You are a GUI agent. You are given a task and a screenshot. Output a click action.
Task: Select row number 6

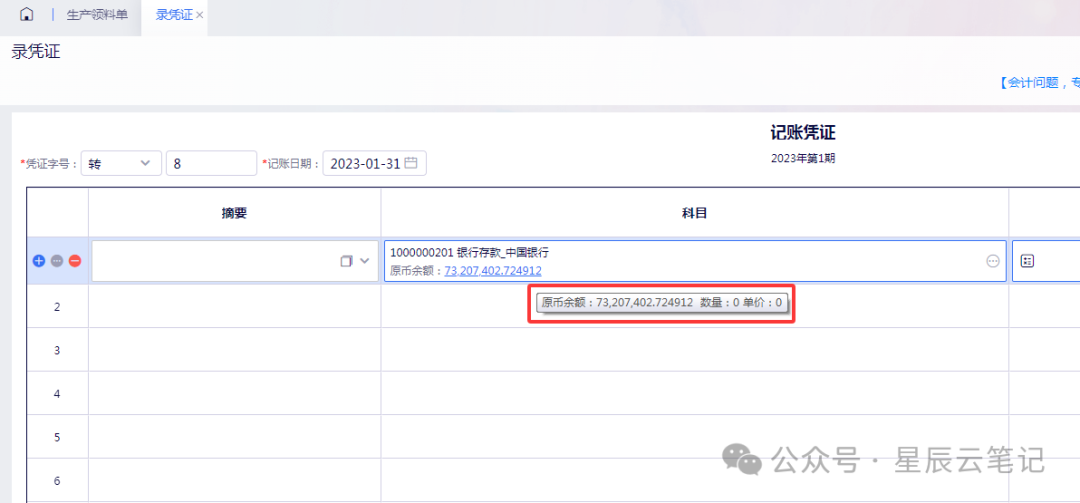coord(57,481)
